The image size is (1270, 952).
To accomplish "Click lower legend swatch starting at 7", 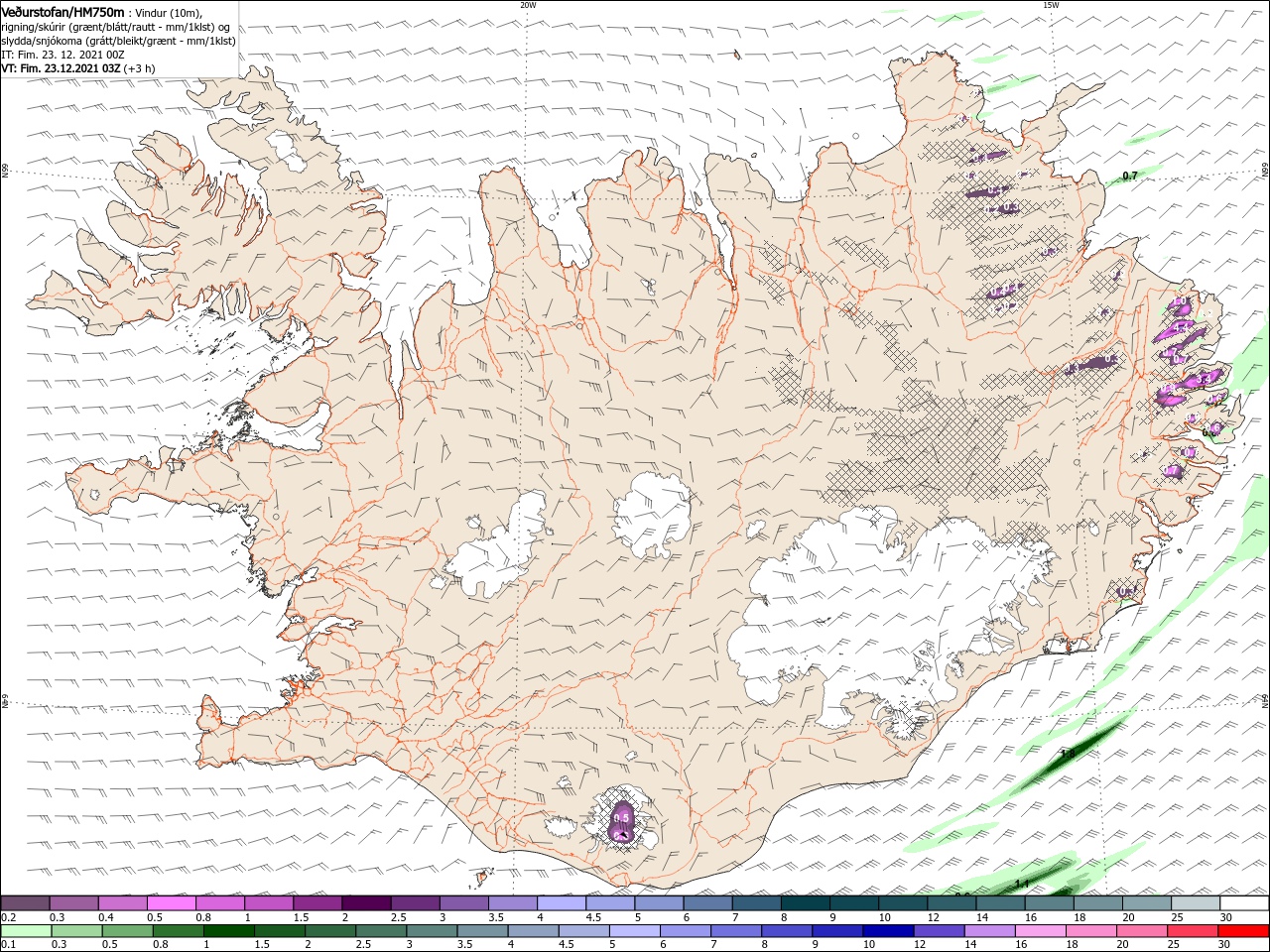I will pyautogui.click(x=735, y=931).
